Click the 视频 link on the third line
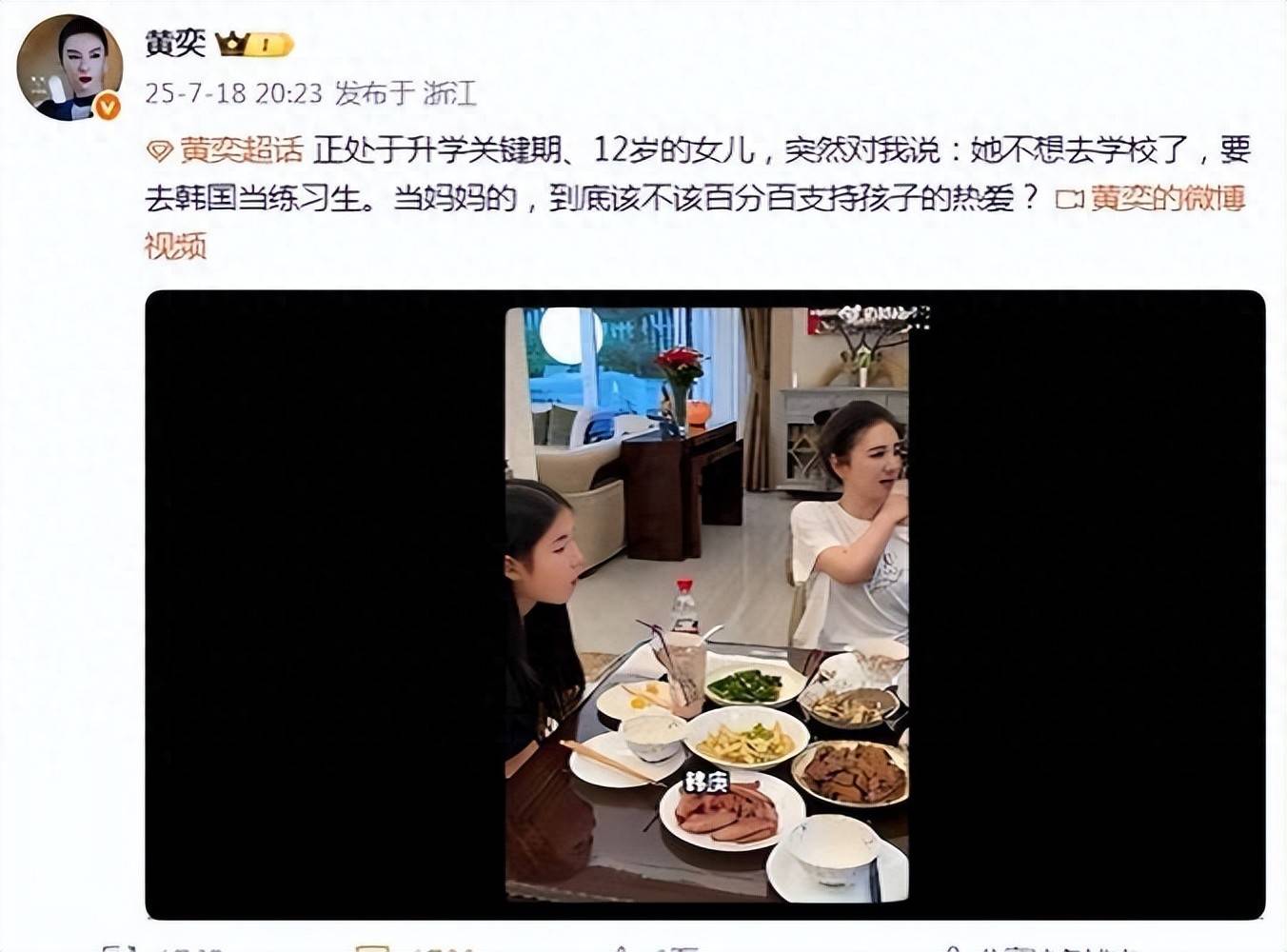This screenshot has width=1287, height=952. tap(175, 247)
